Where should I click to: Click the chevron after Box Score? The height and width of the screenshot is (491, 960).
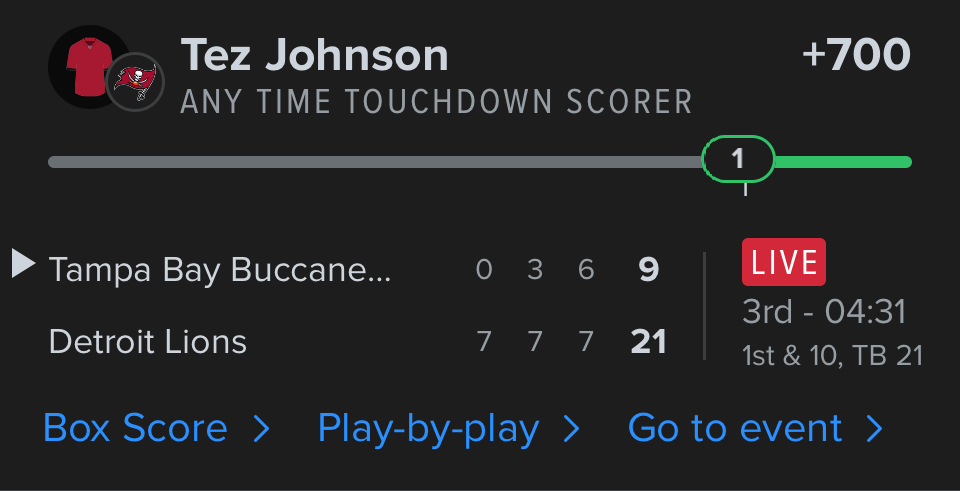pyautogui.click(x=262, y=429)
